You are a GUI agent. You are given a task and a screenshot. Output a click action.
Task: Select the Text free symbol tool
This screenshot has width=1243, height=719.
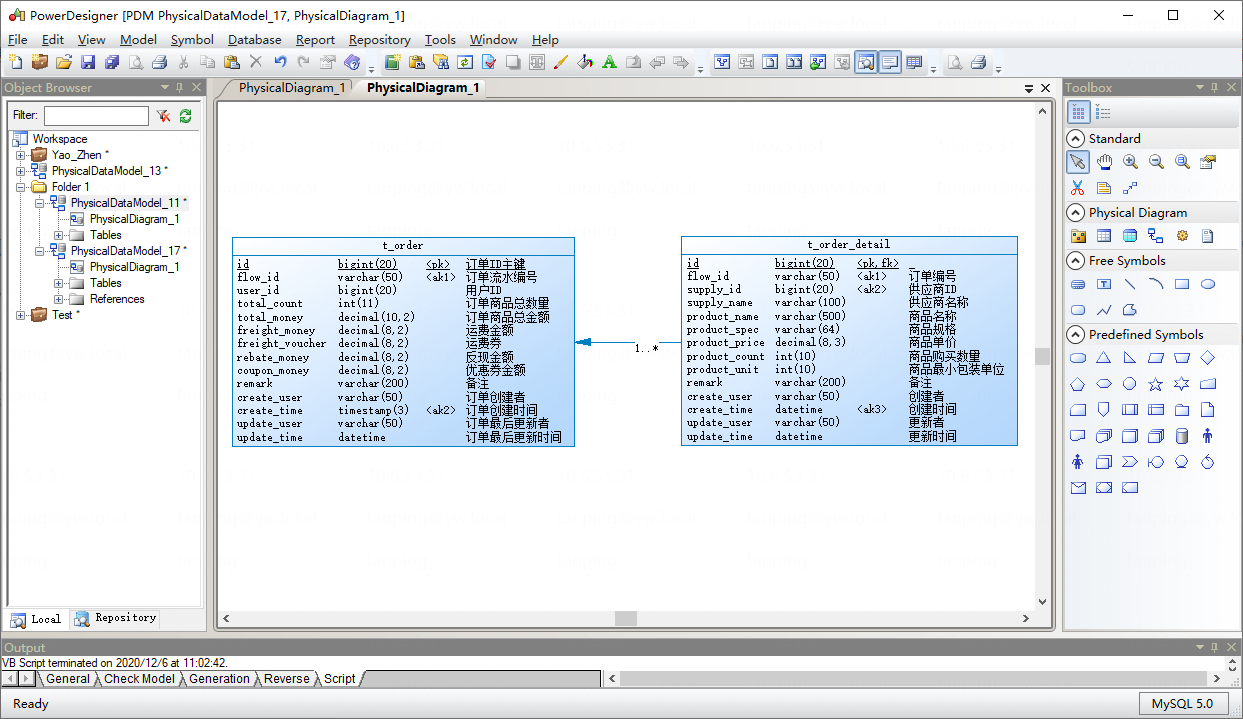pyautogui.click(x=1103, y=284)
